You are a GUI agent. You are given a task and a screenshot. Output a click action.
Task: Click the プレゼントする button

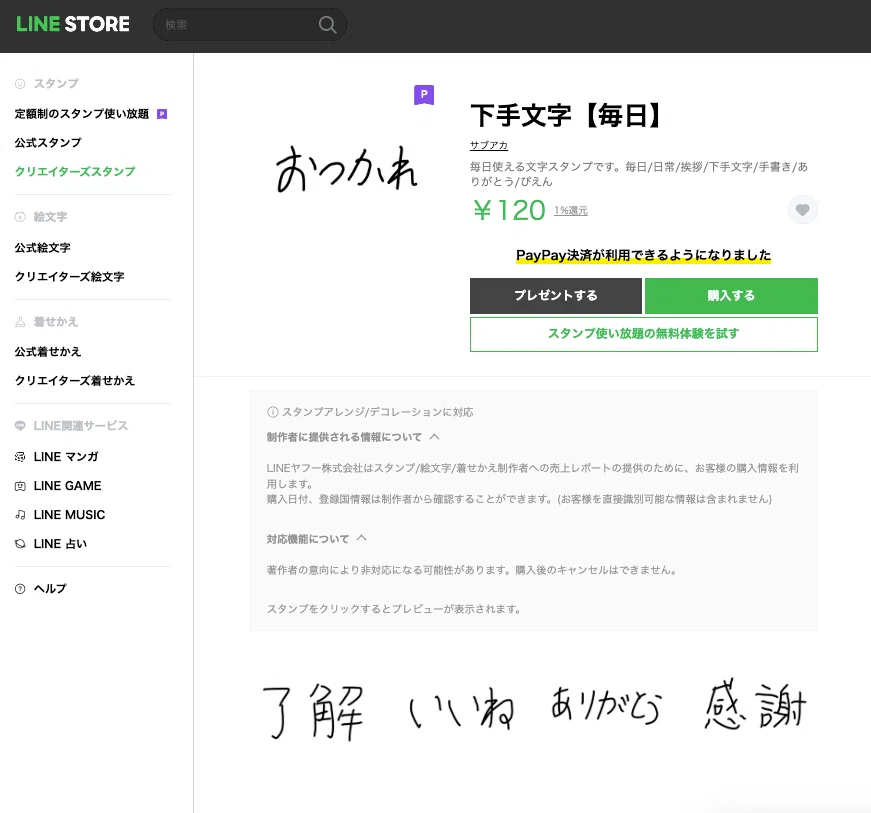pyautogui.click(x=555, y=296)
